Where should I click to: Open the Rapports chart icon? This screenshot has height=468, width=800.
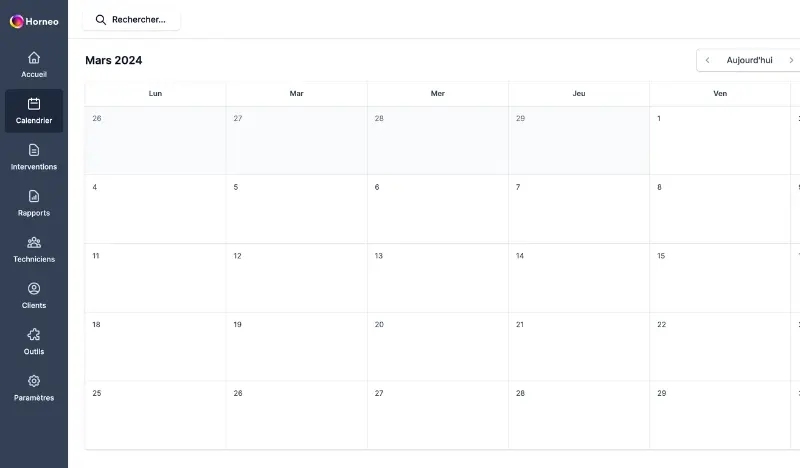34,196
